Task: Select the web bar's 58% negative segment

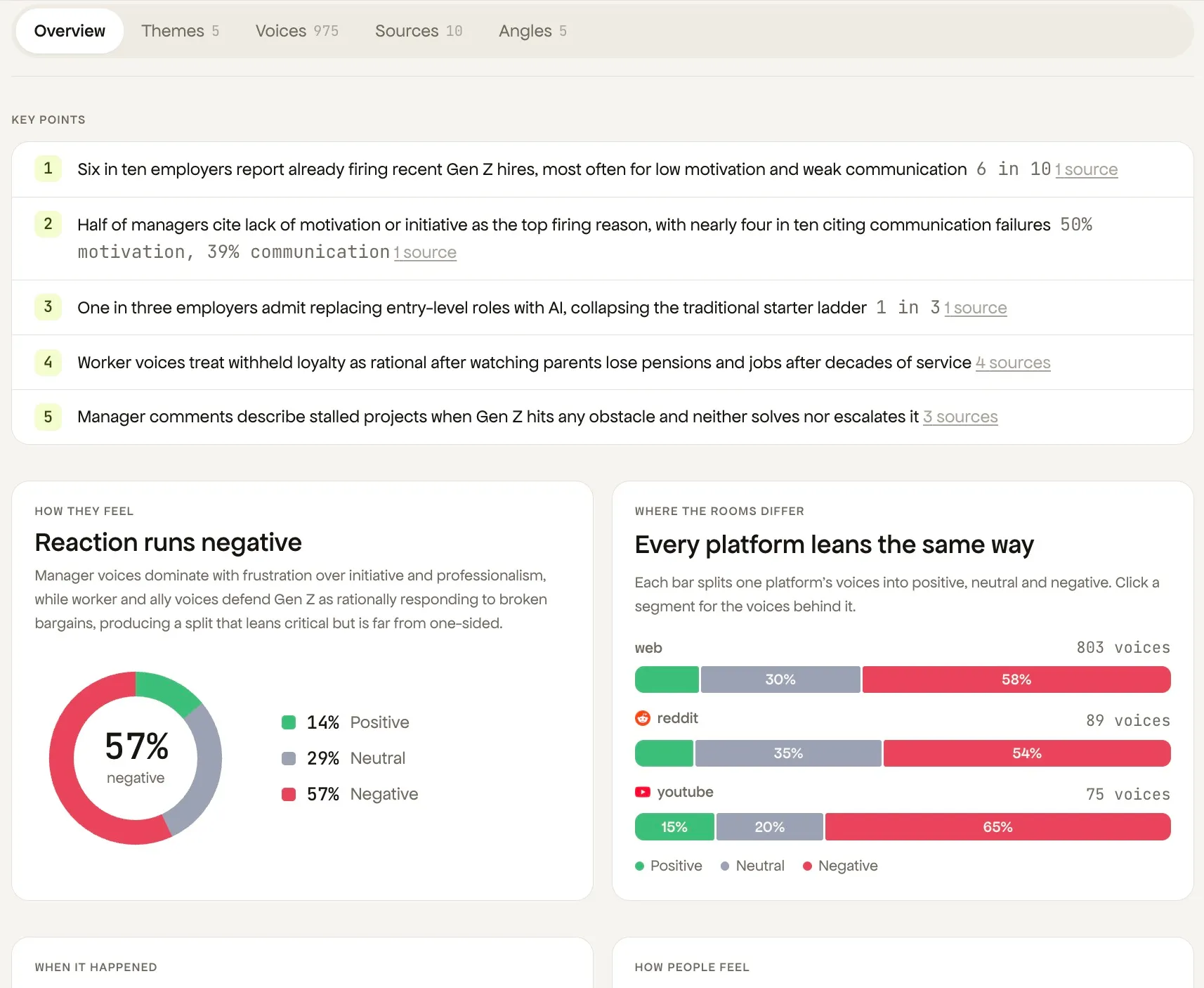Action: coord(1016,680)
